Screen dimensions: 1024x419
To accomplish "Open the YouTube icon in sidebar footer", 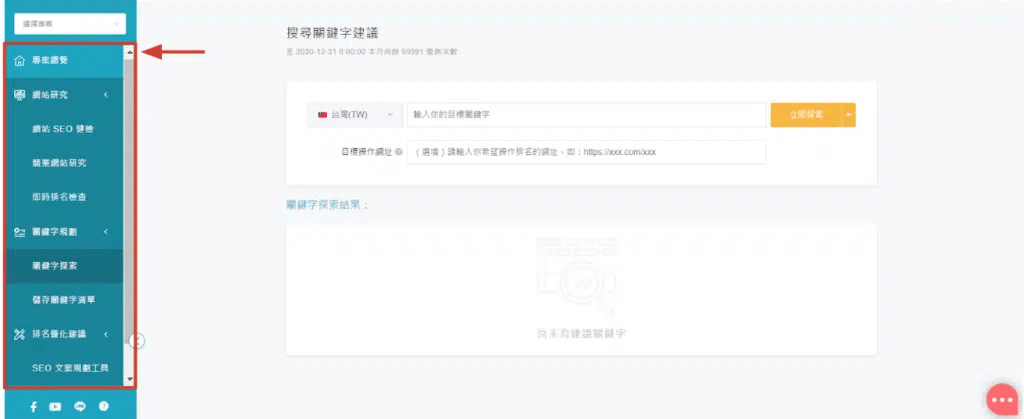I will (55, 406).
